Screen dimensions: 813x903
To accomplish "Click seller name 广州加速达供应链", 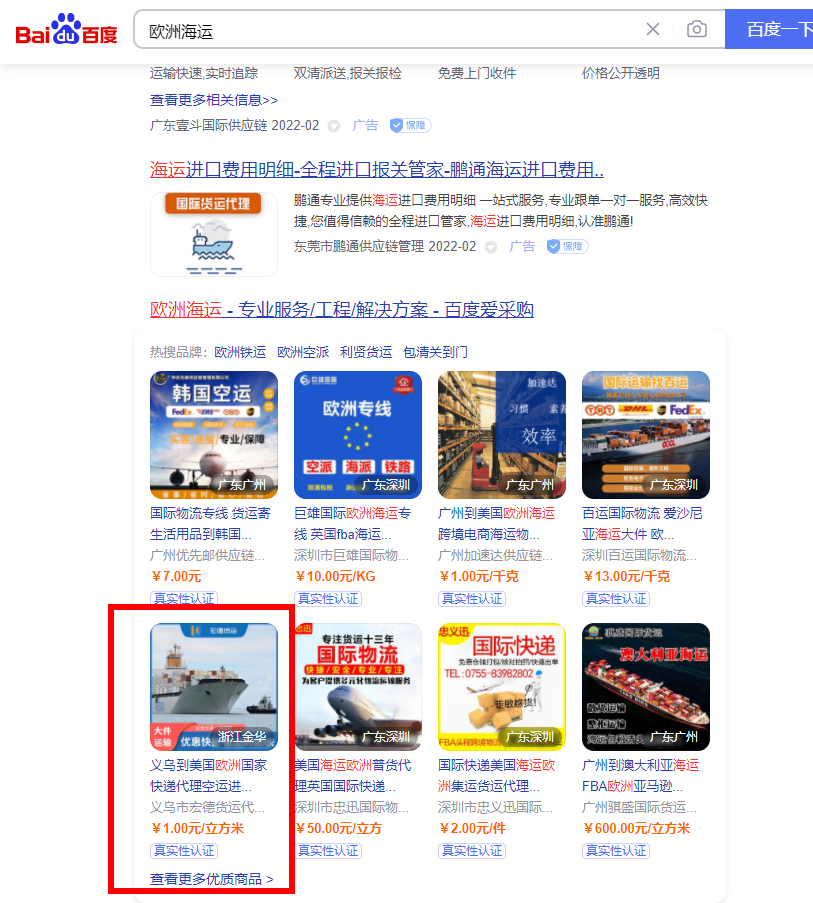I will tap(495, 555).
